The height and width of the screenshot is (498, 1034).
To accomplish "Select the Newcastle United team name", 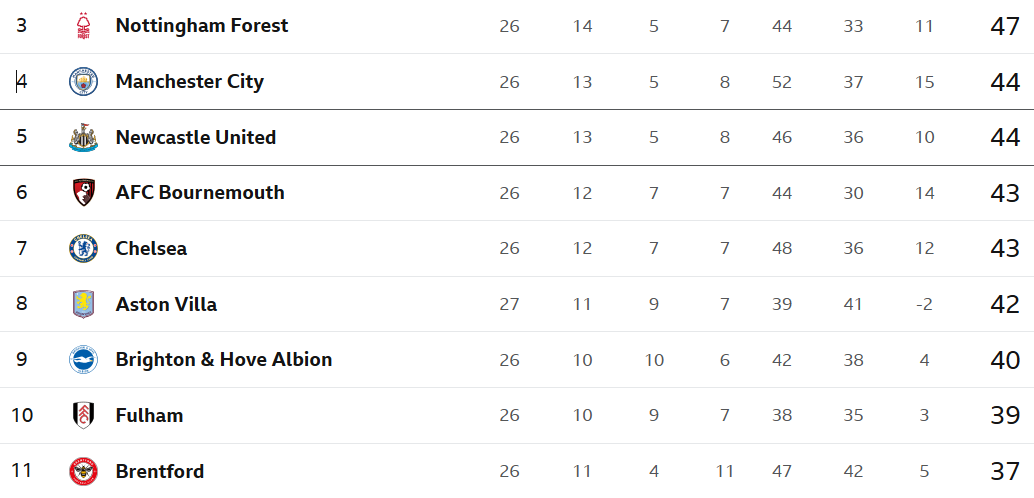I will point(196,137).
